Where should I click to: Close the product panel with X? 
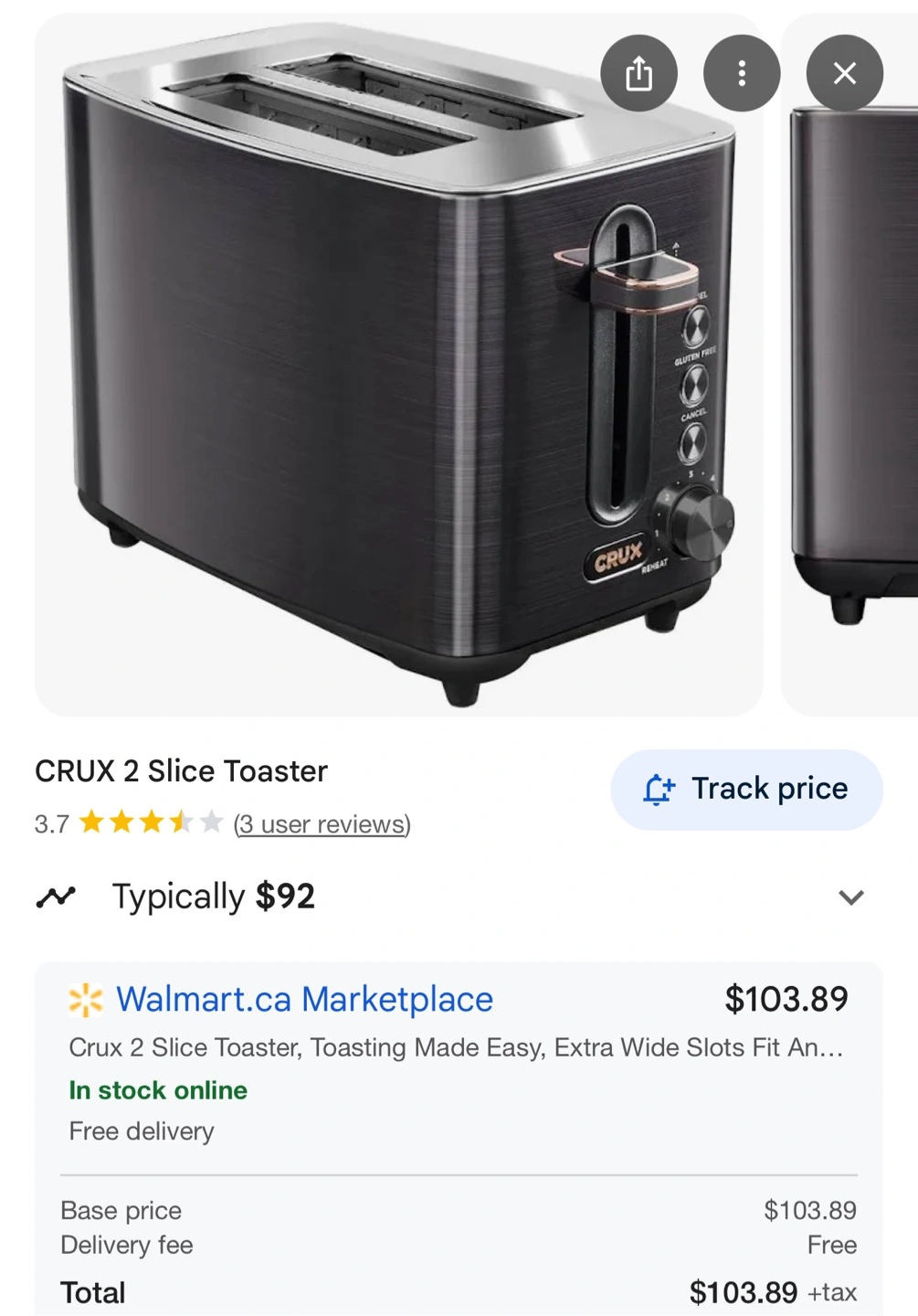845,73
